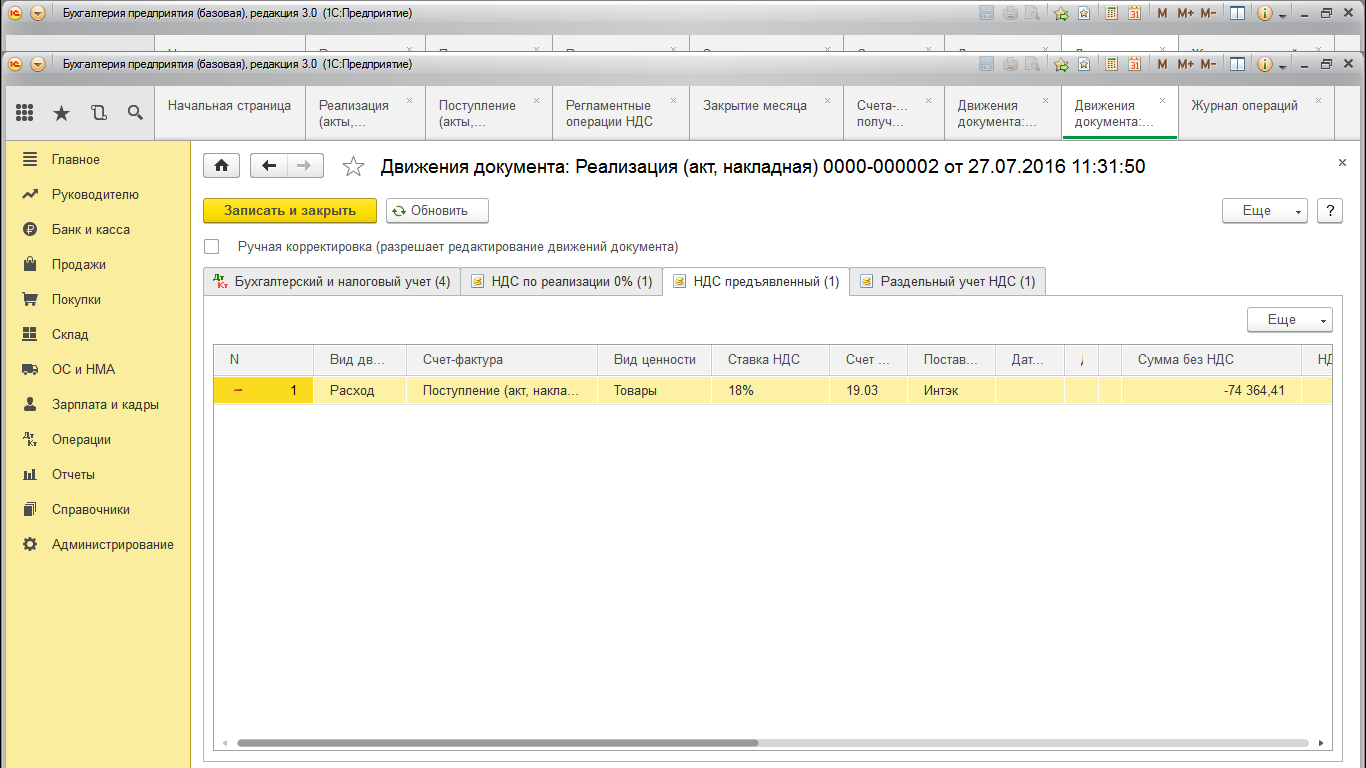The width and height of the screenshot is (1366, 768).
Task: Open the calculator in the back window title bar
Action: (1111, 13)
